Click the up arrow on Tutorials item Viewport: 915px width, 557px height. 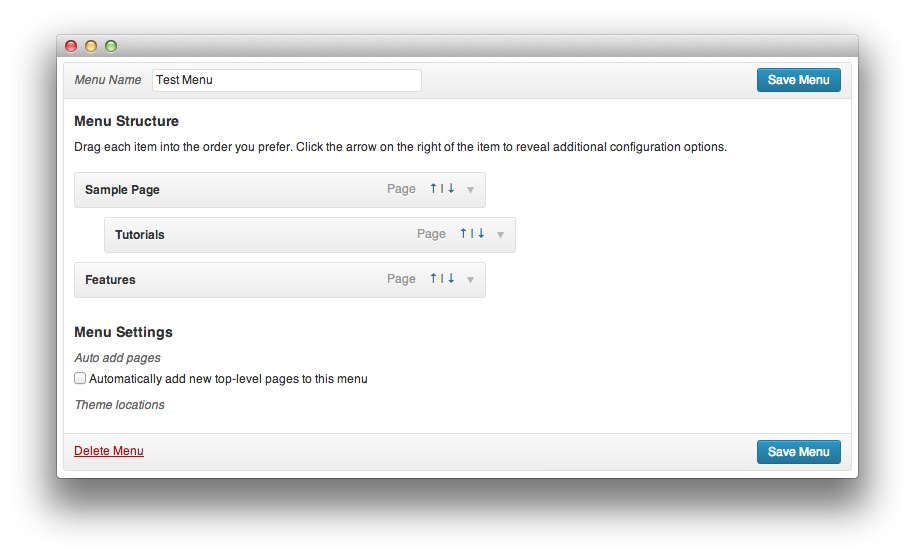click(x=463, y=234)
